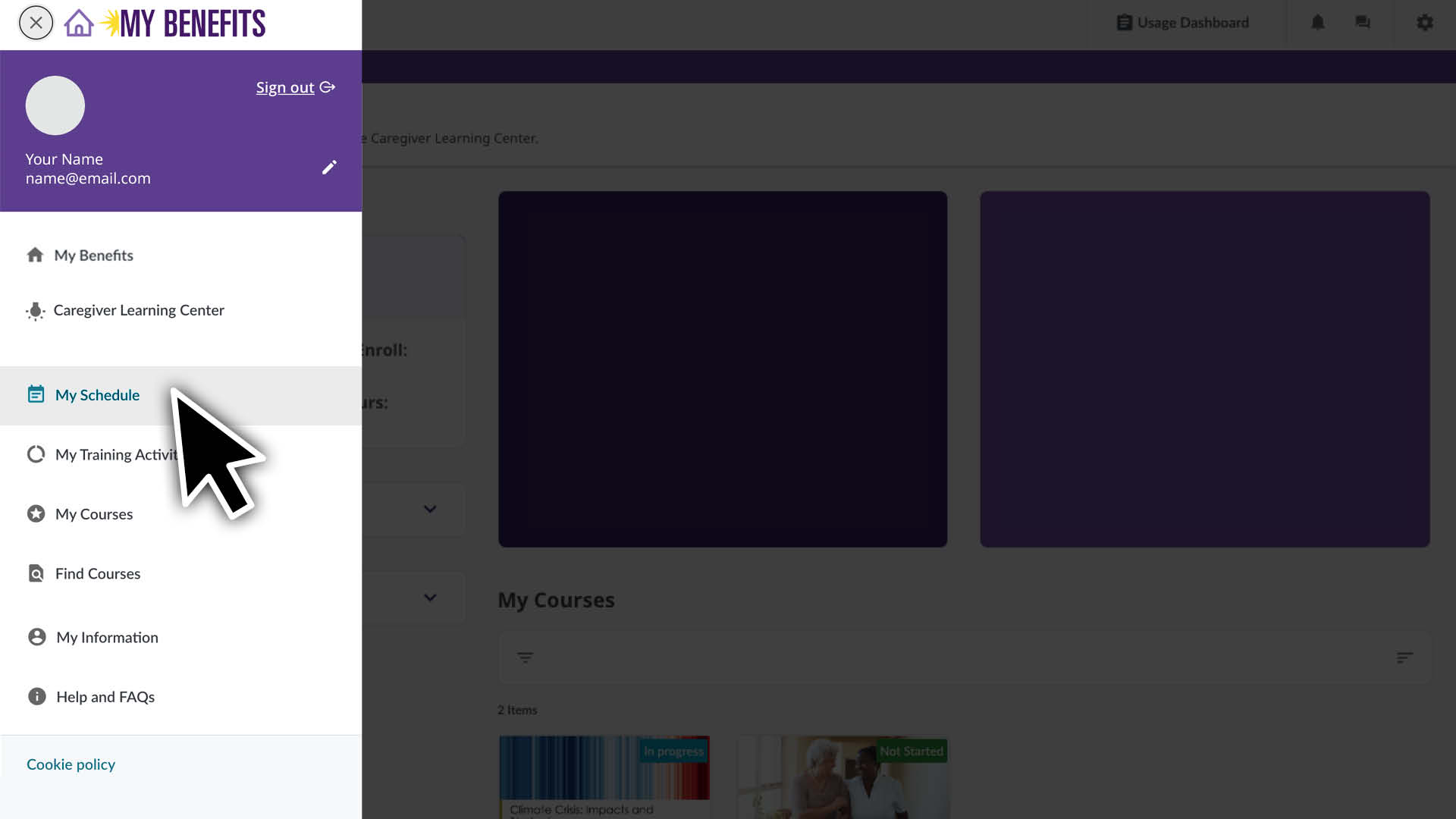
Task: Open My Information page
Action: (107, 637)
